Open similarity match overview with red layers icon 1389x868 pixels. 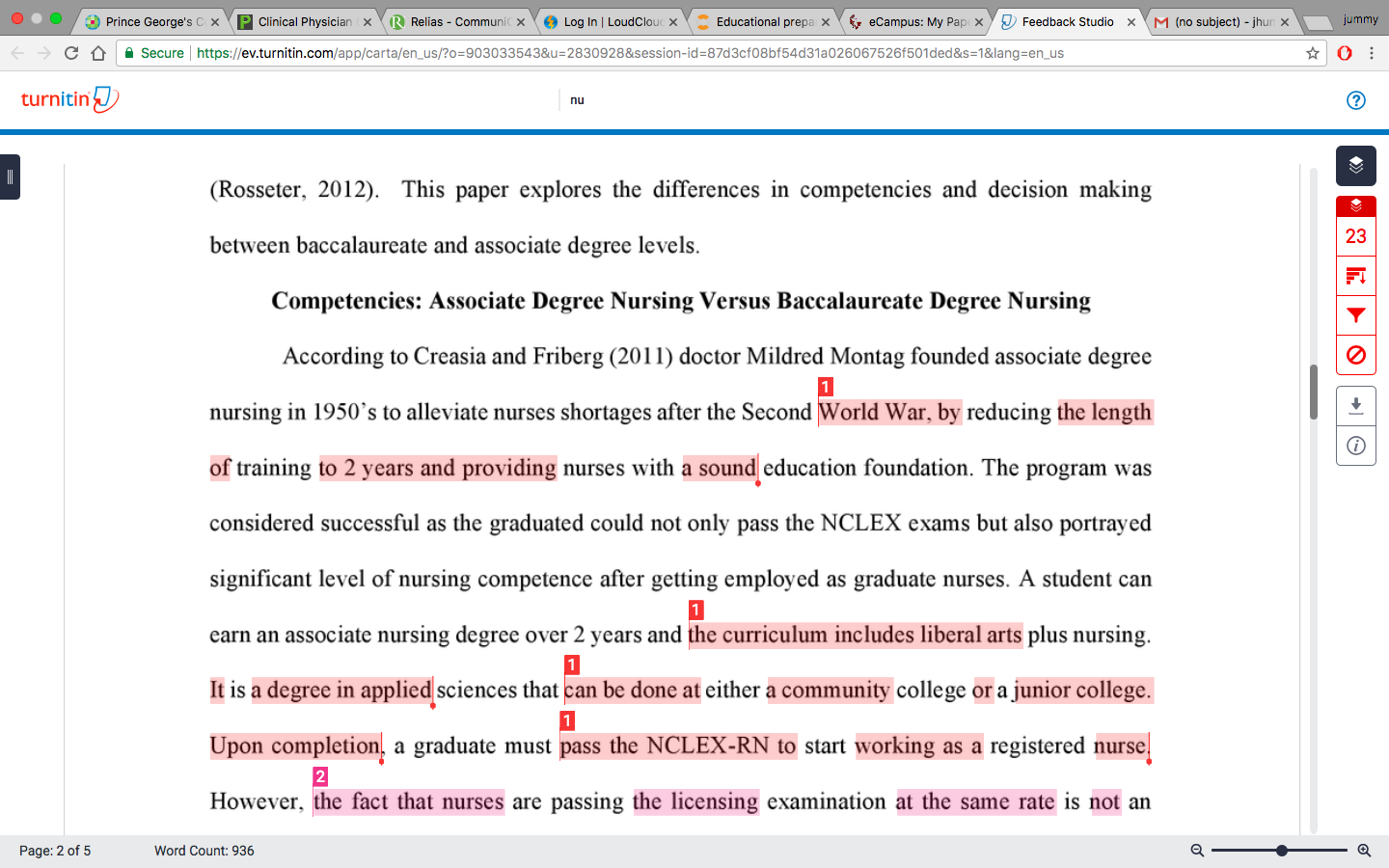pos(1355,205)
